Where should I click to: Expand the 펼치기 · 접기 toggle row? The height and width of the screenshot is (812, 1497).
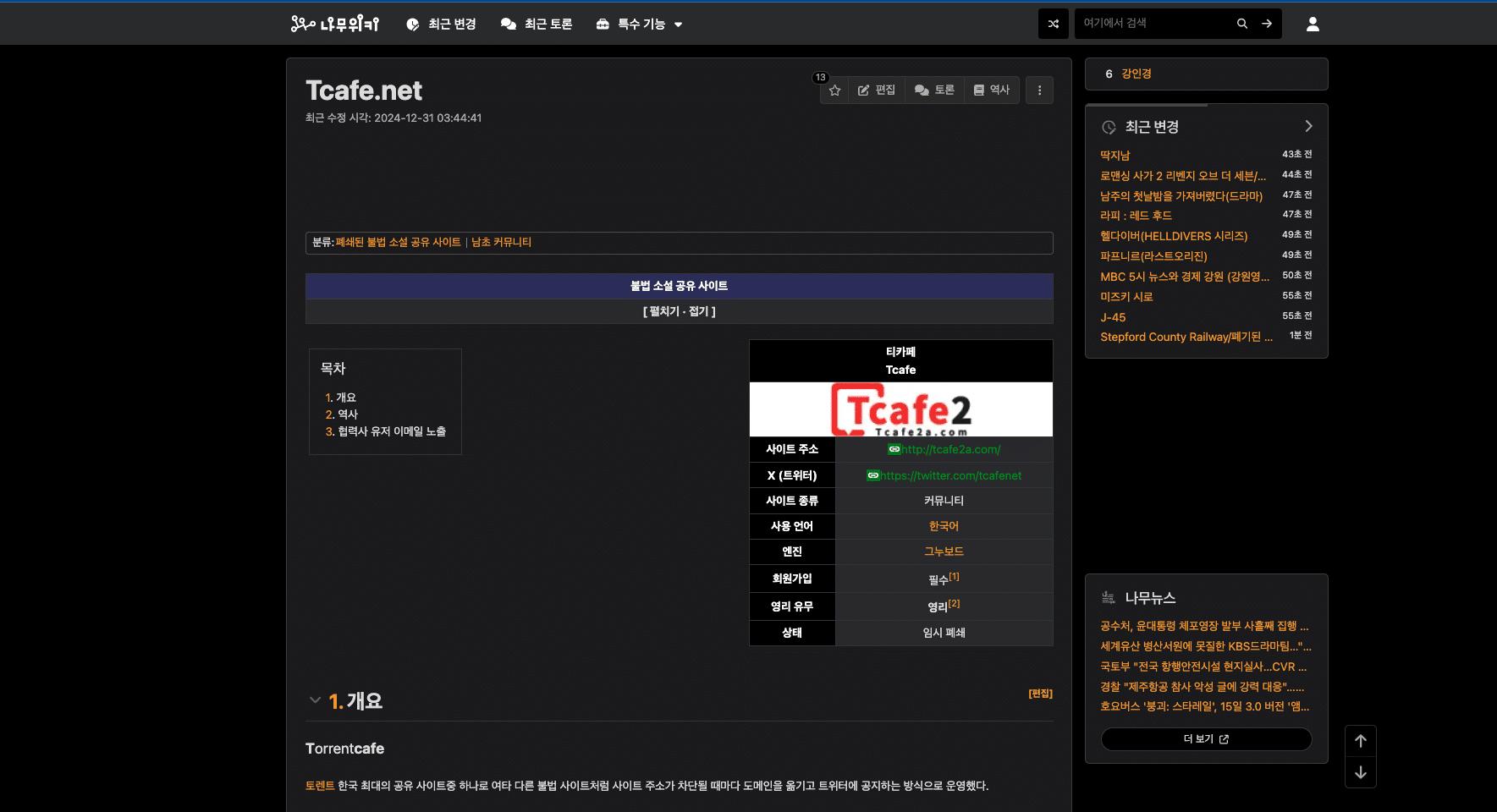[679, 311]
